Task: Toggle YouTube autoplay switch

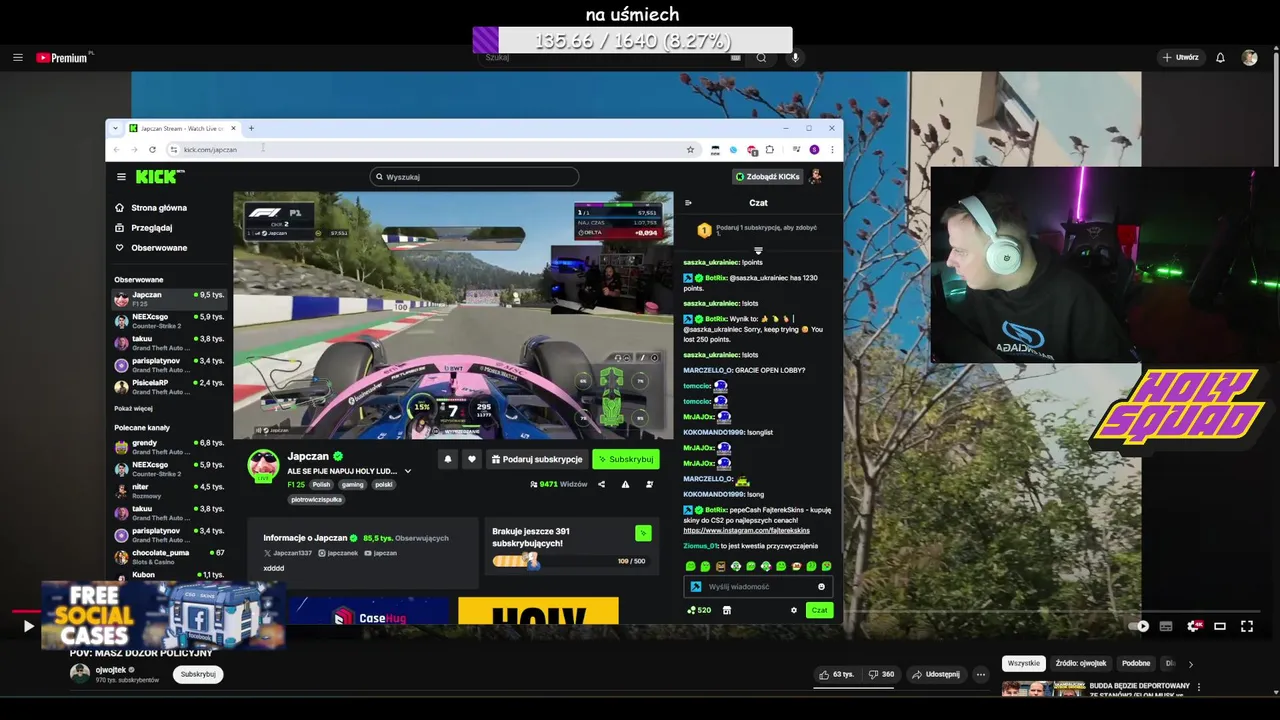Action: [x=1138, y=626]
